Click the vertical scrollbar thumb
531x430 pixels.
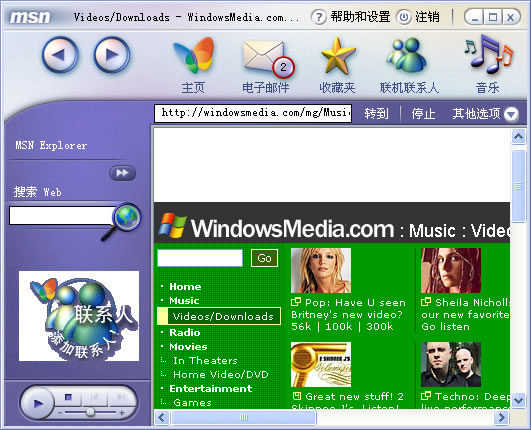coord(518,186)
